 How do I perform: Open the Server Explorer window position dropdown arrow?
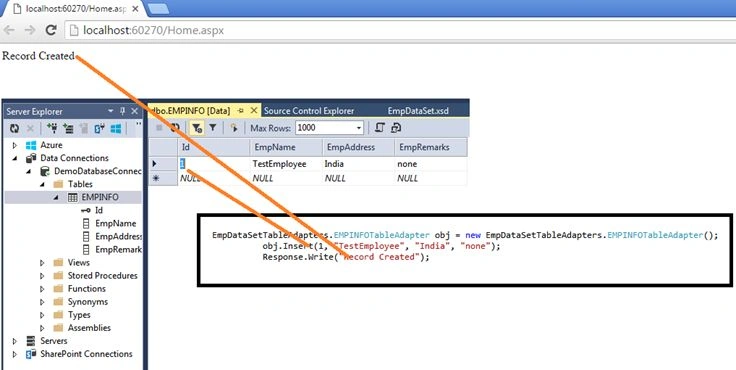tap(111, 111)
